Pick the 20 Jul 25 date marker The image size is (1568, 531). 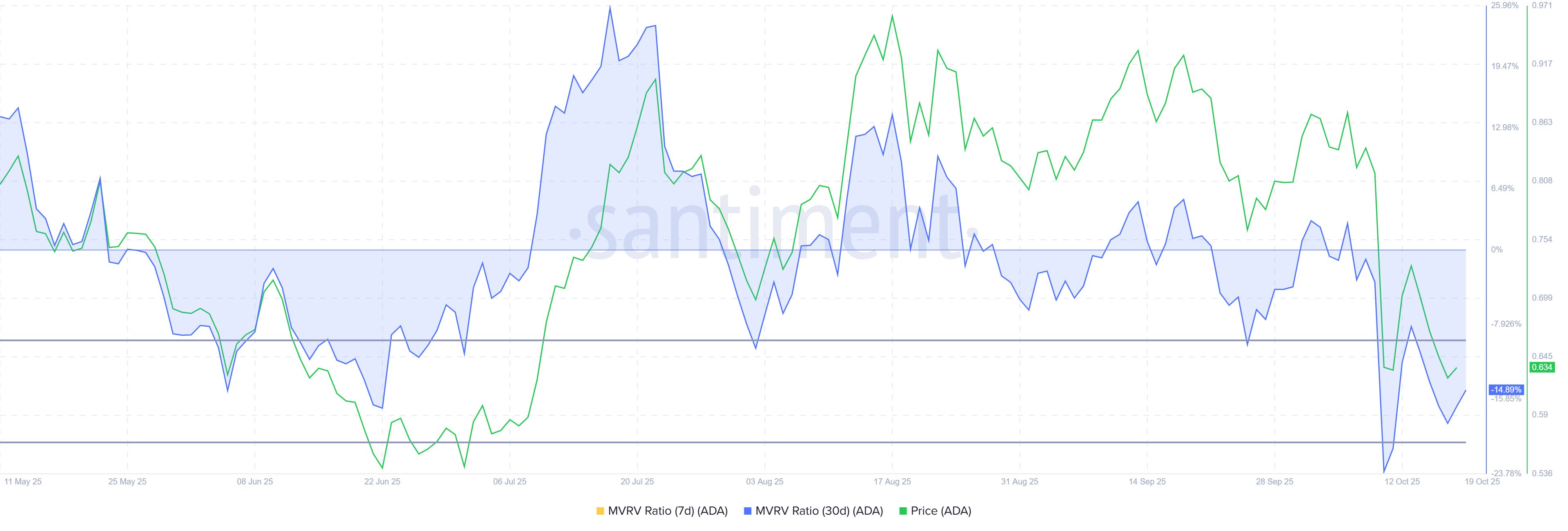[637, 482]
